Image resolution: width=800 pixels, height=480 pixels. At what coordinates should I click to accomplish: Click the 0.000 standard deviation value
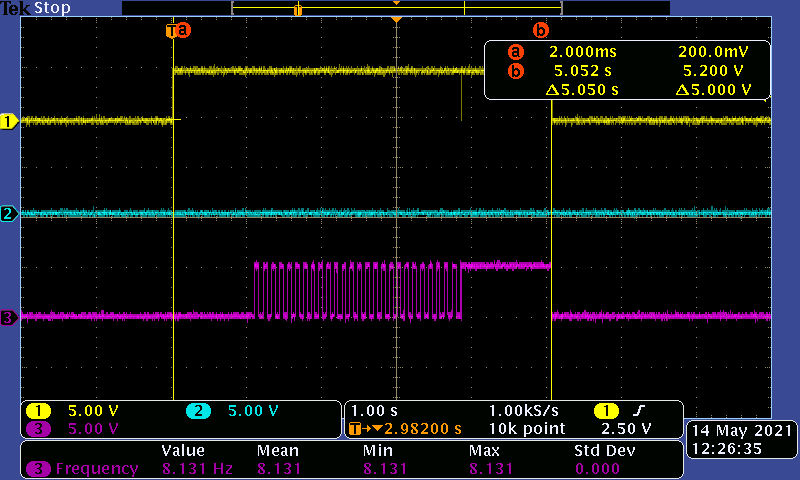(x=597, y=469)
